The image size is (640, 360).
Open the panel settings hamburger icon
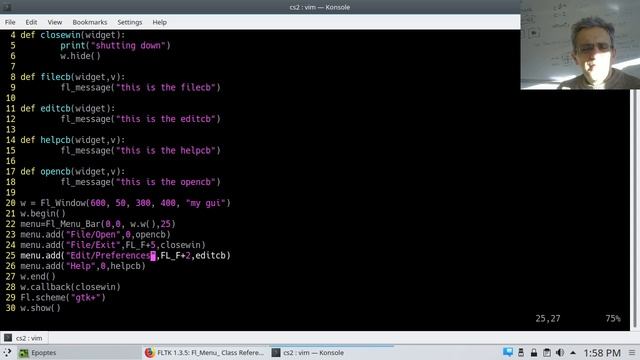click(632, 353)
